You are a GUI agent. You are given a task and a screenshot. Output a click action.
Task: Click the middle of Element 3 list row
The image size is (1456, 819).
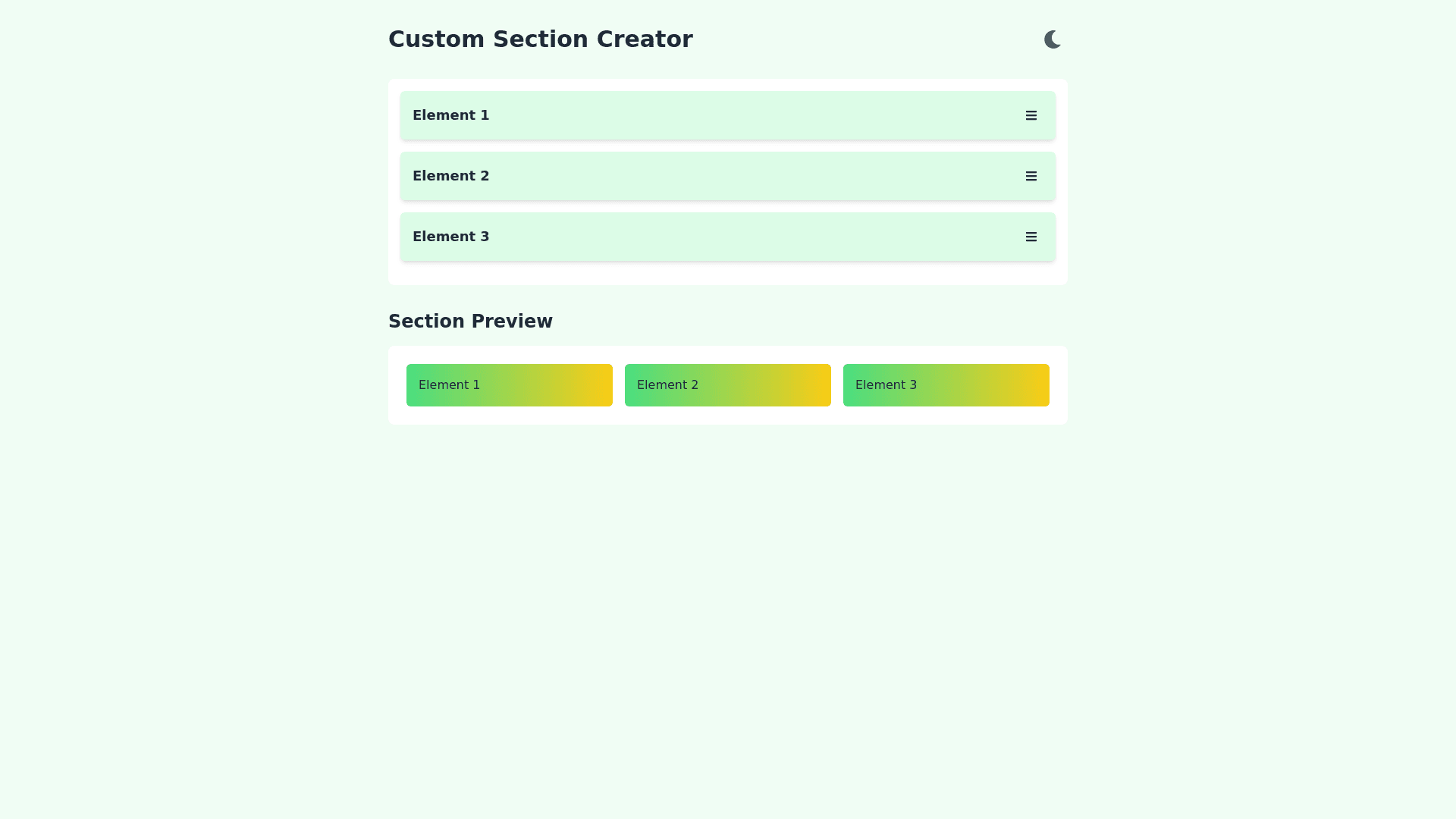[x=728, y=237]
